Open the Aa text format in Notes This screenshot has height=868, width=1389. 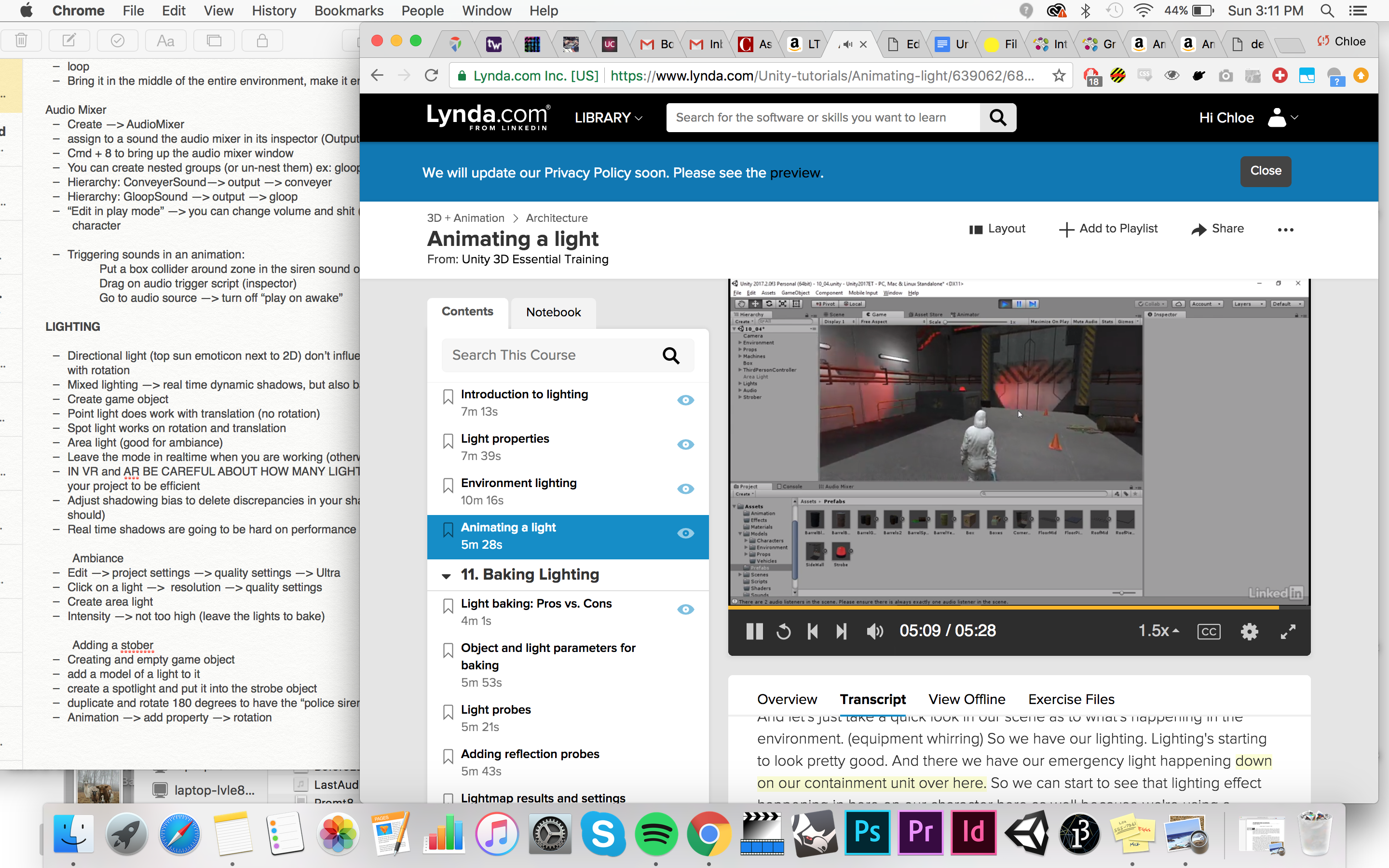tap(165, 40)
